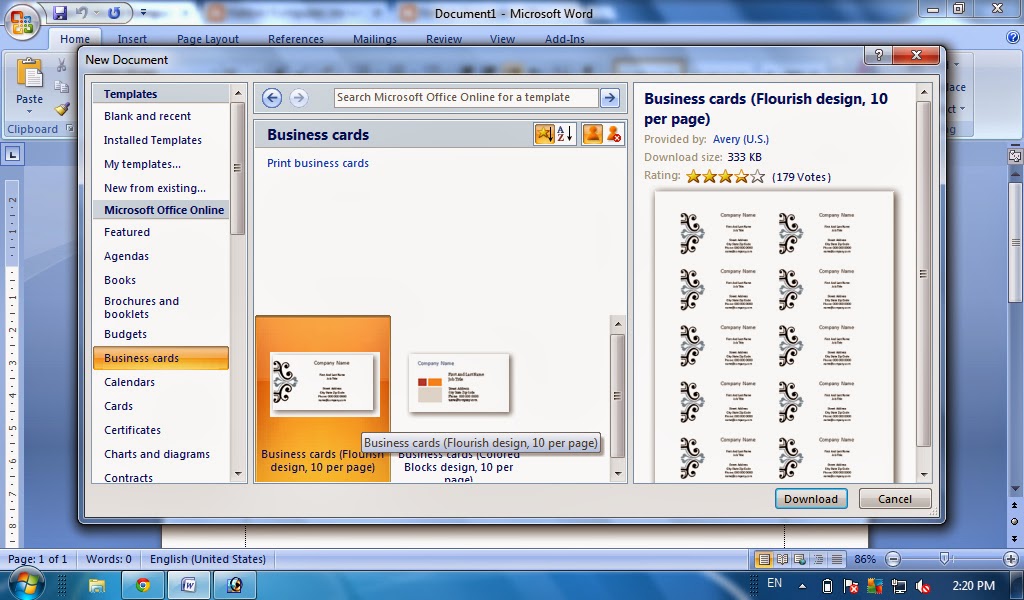Open the Page Layout ribbon tab

[208, 39]
